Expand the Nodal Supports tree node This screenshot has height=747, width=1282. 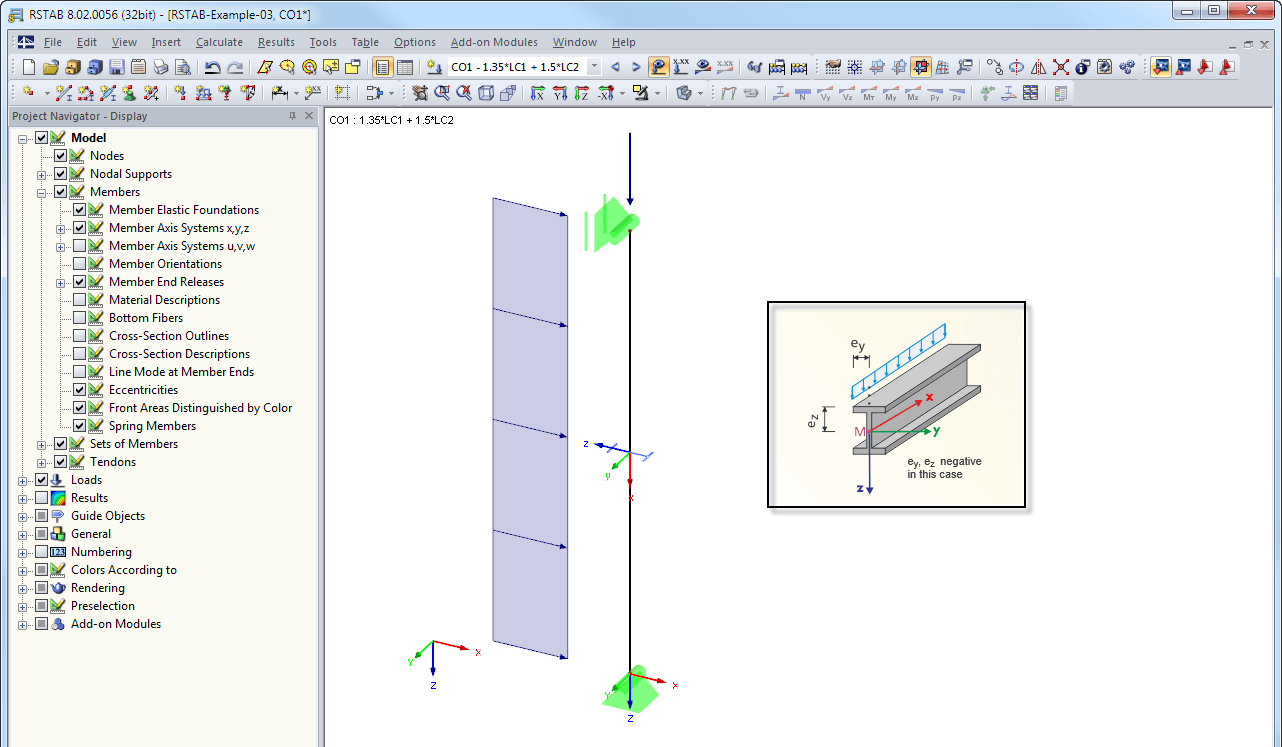point(42,174)
